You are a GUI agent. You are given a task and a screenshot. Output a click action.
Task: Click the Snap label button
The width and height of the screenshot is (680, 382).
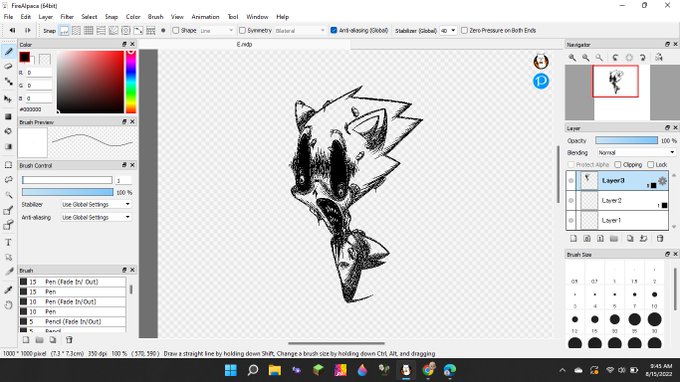(49, 30)
